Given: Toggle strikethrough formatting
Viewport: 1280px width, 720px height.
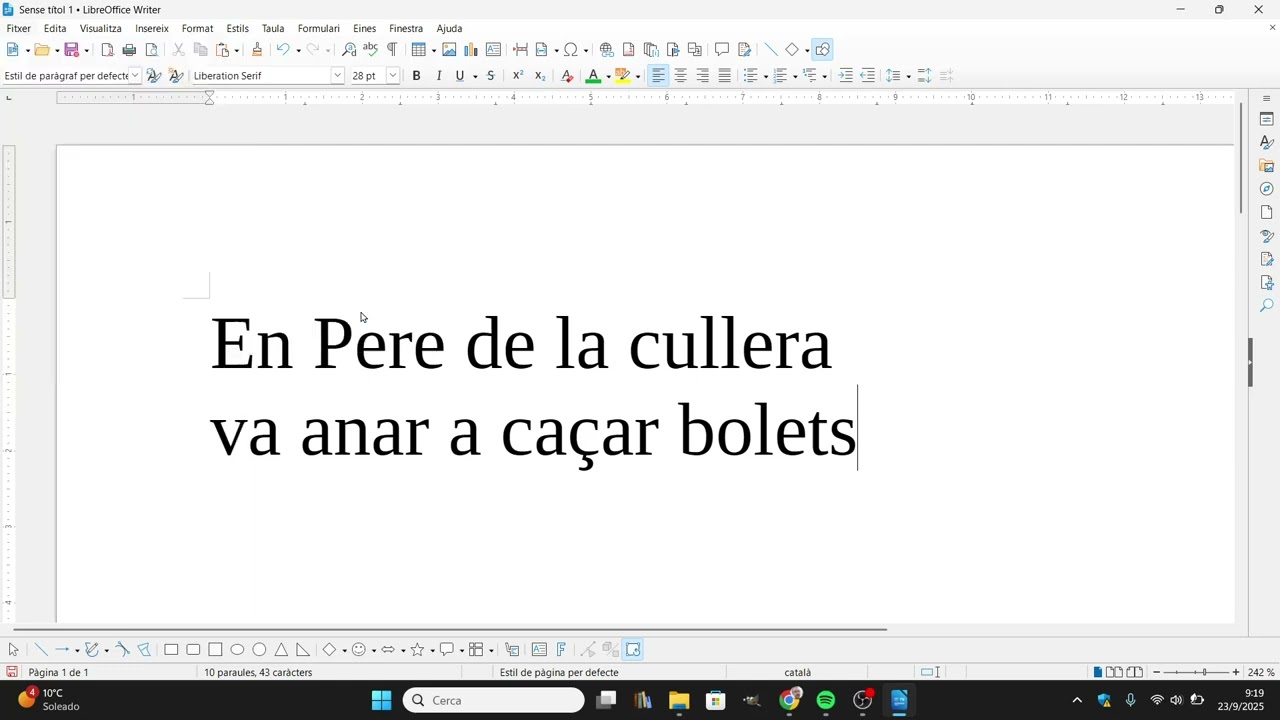Looking at the screenshot, I should point(490,76).
